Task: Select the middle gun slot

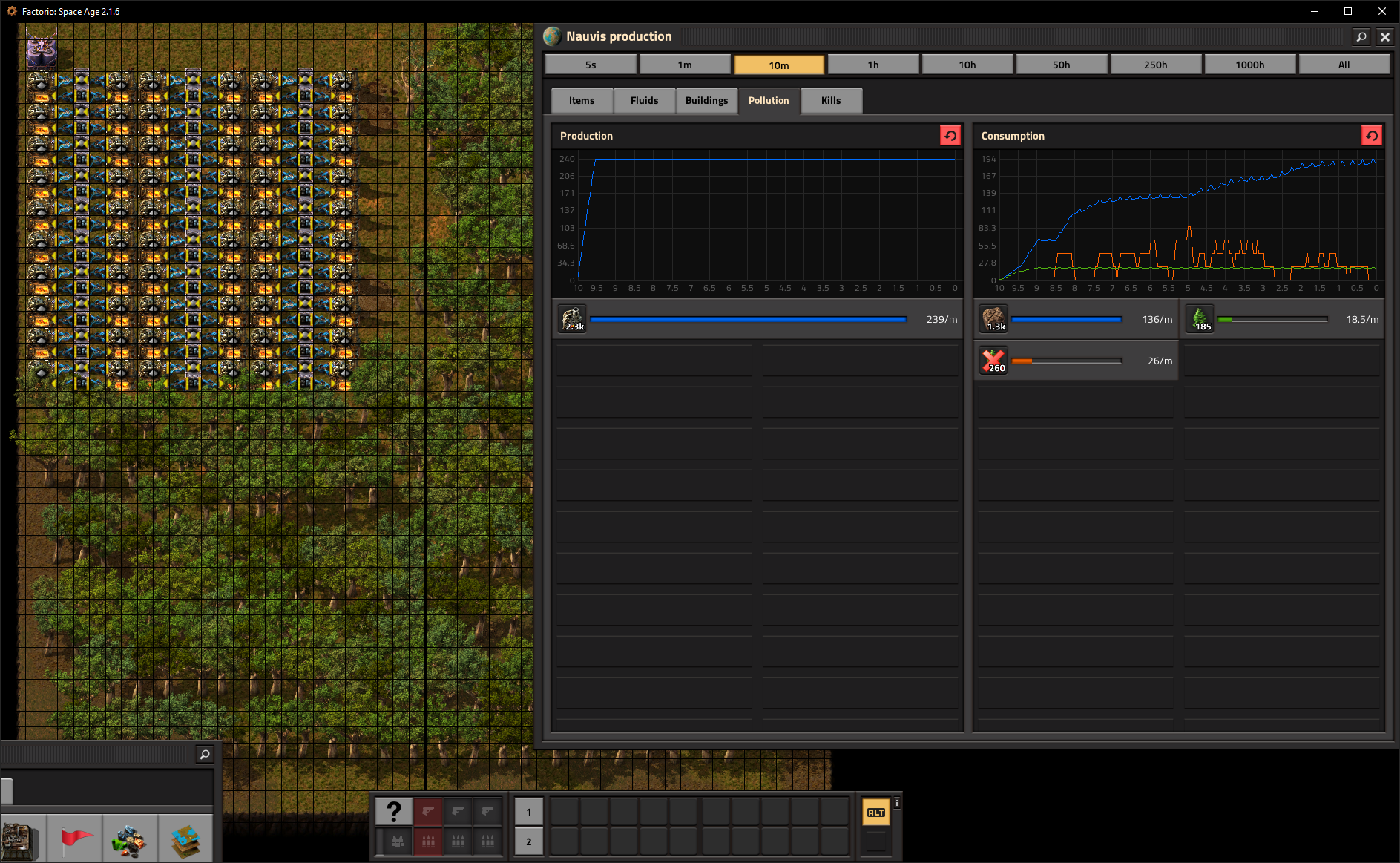Action: (458, 812)
